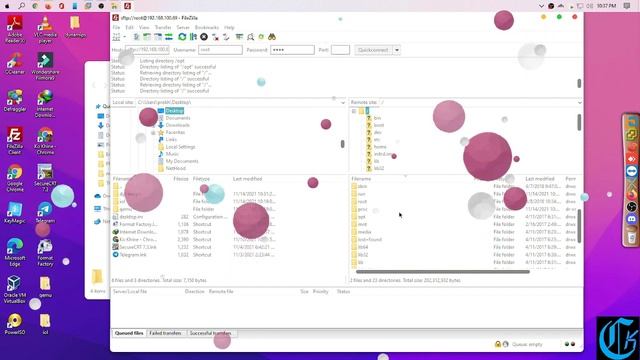Click the remote file list vertical scrollbar

click(580, 226)
